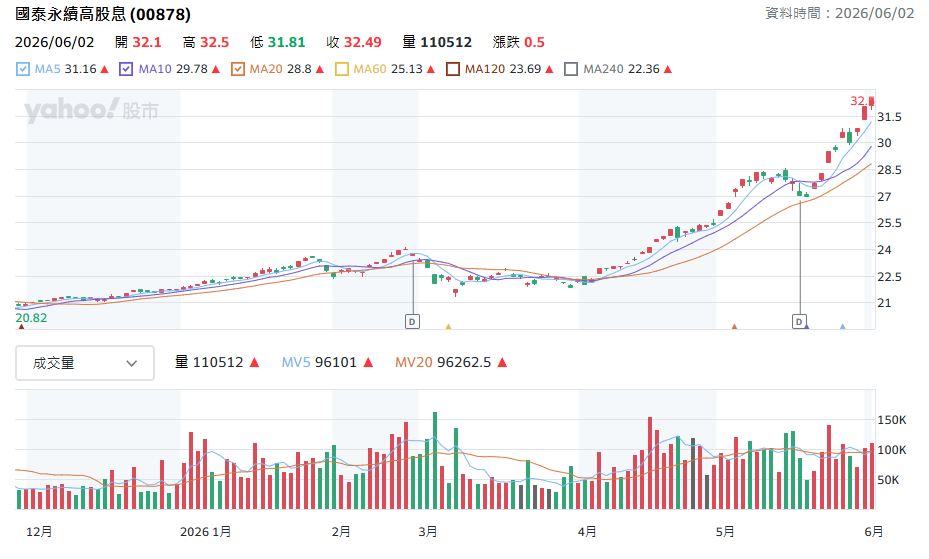Click the stock title 國泰永續高股息 (00878)
The width and height of the screenshot is (929, 559).
[x=103, y=14]
